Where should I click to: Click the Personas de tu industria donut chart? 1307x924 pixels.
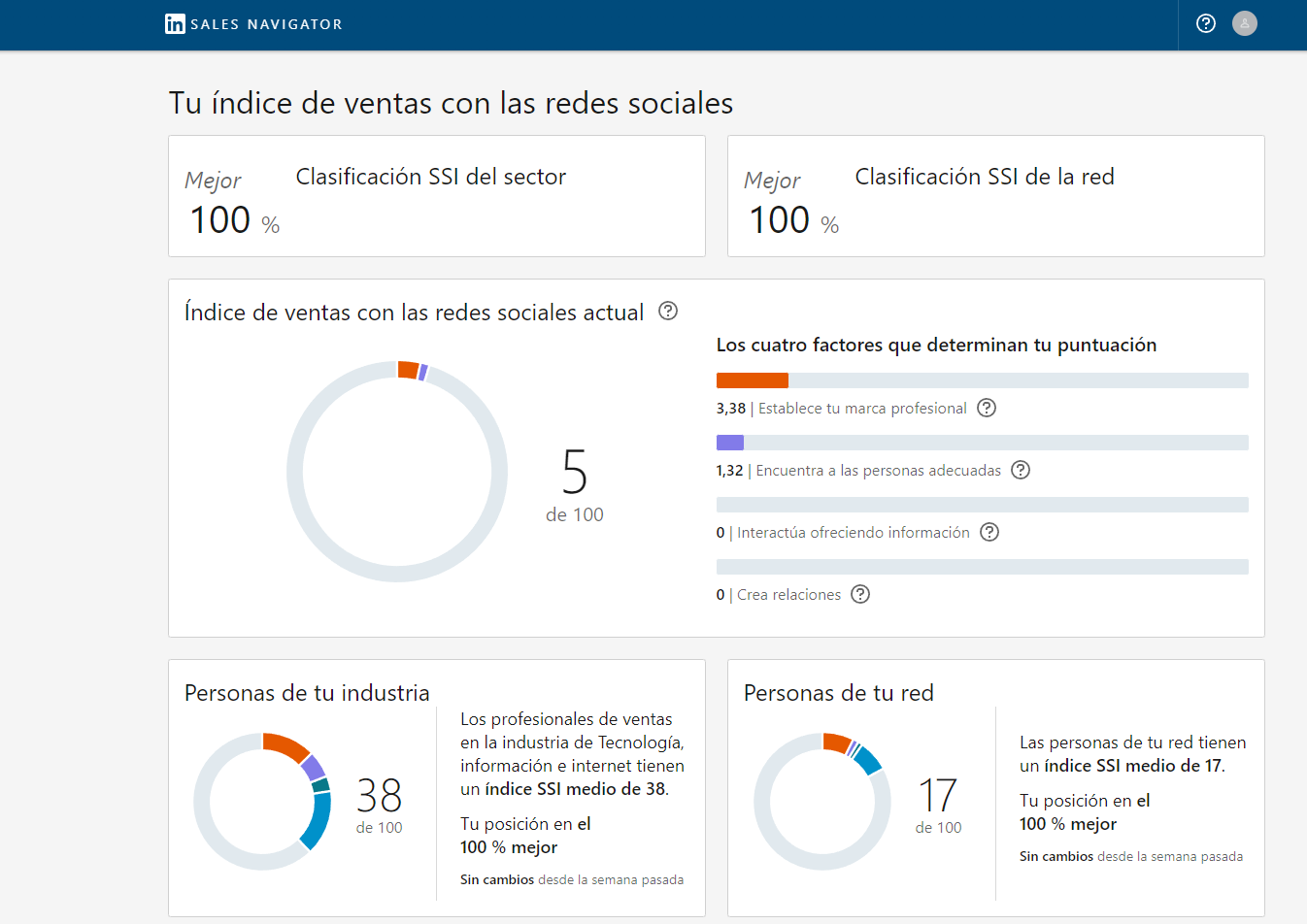pos(262,802)
